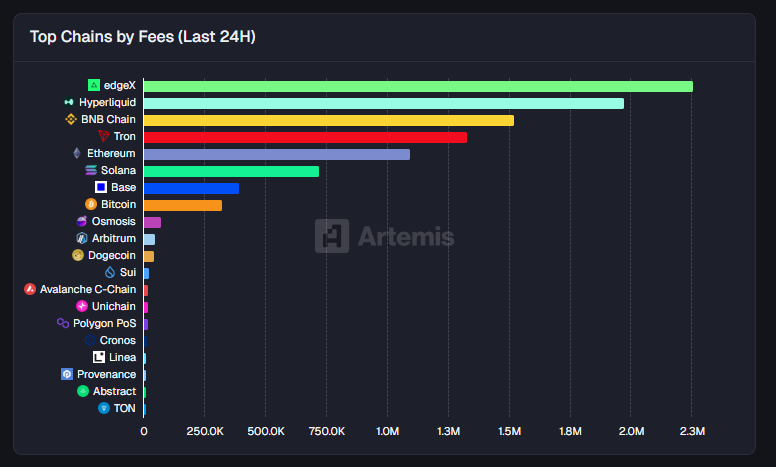Image resolution: width=776 pixels, height=467 pixels.
Task: Click the BNB Chain logo icon
Action: tap(71, 120)
